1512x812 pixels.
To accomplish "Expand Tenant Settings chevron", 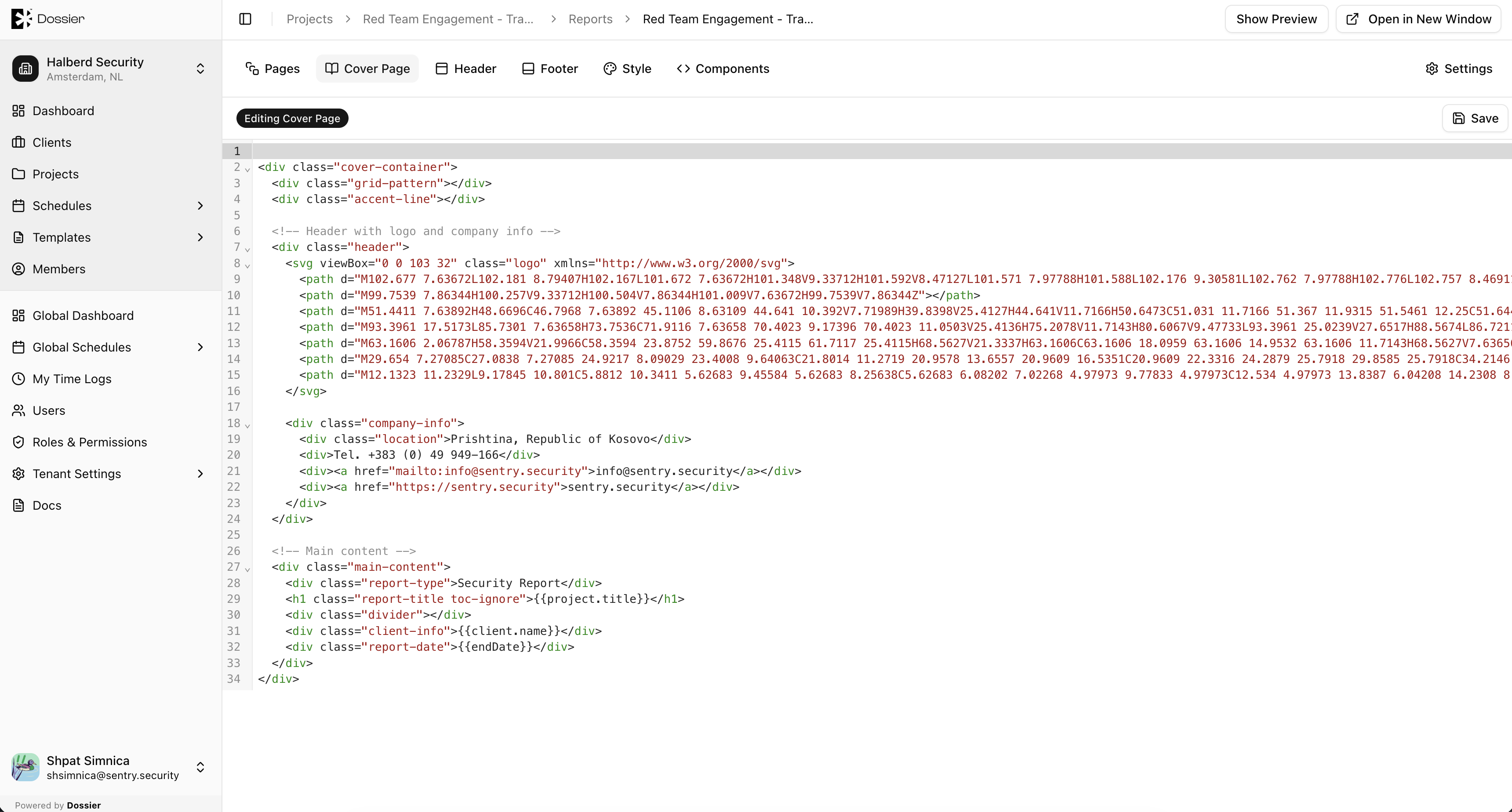I will pyautogui.click(x=200, y=474).
